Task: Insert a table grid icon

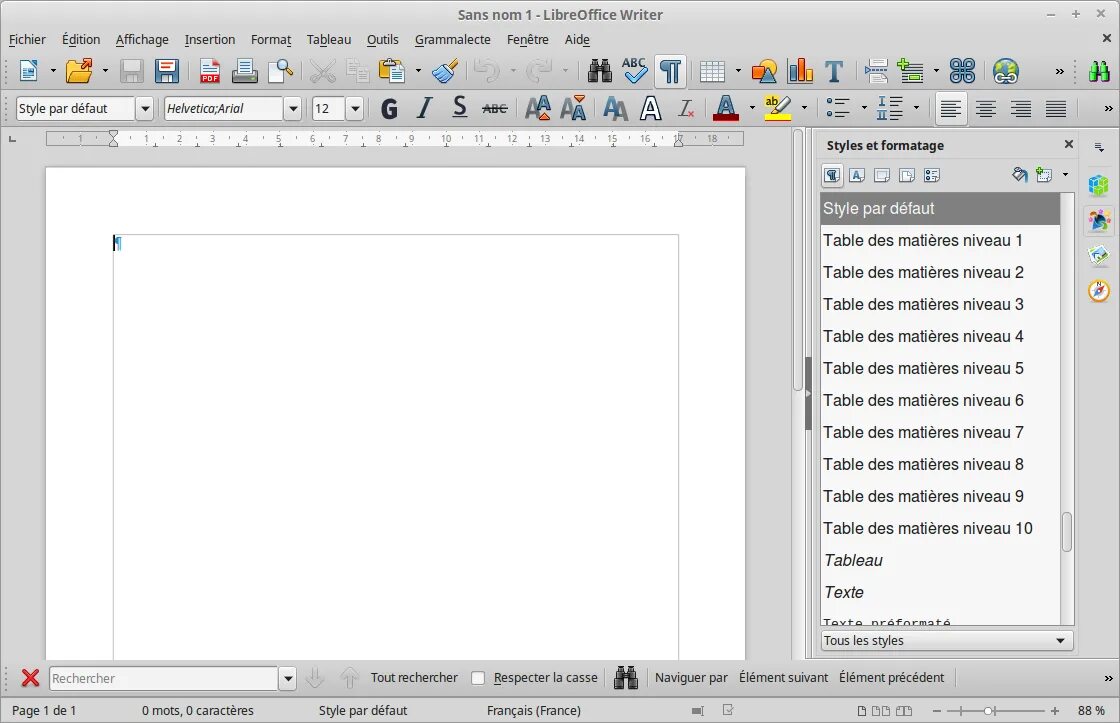Action: pos(712,71)
